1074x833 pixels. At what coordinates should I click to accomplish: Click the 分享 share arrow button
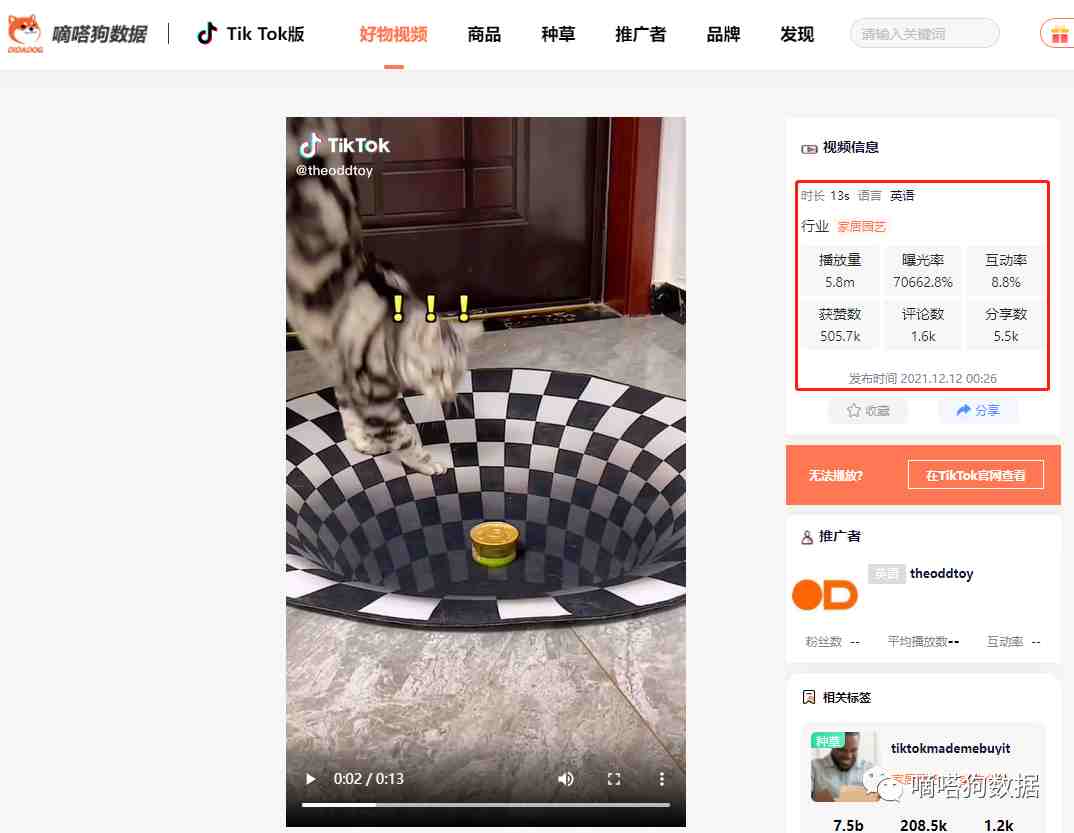pyautogui.click(x=977, y=410)
